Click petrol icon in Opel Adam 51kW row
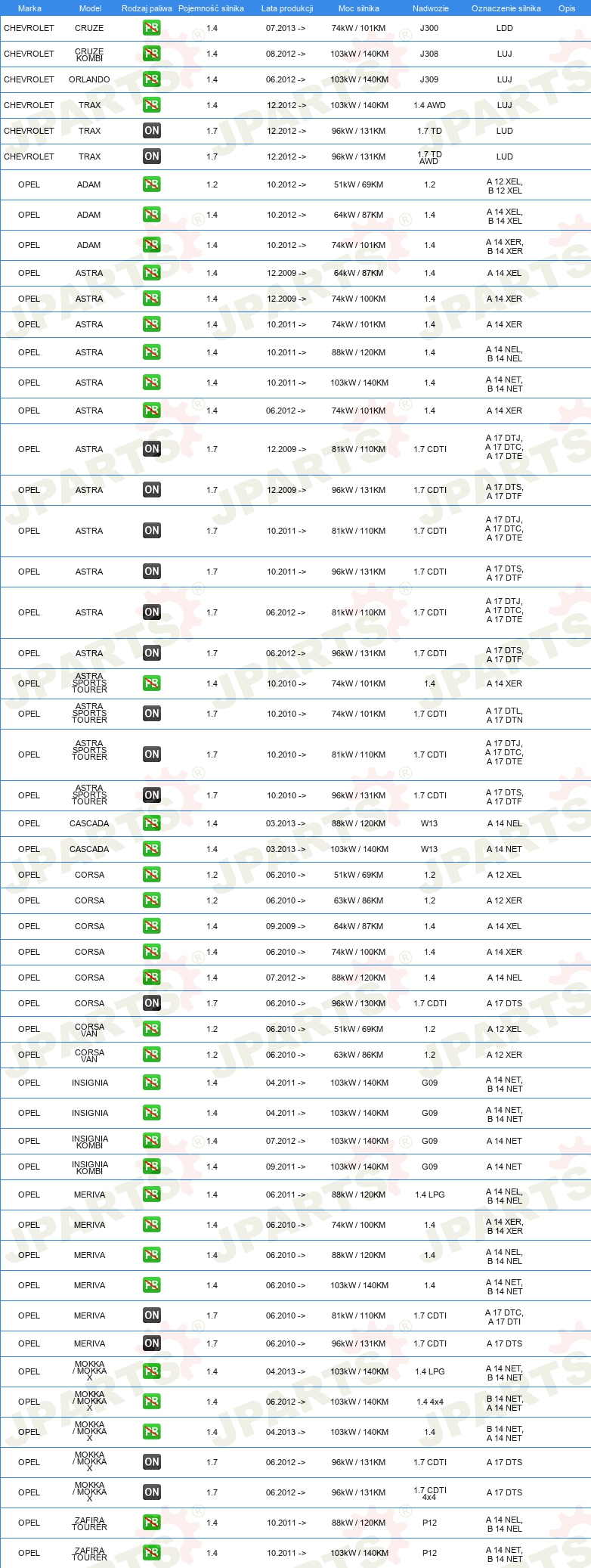 point(152,184)
